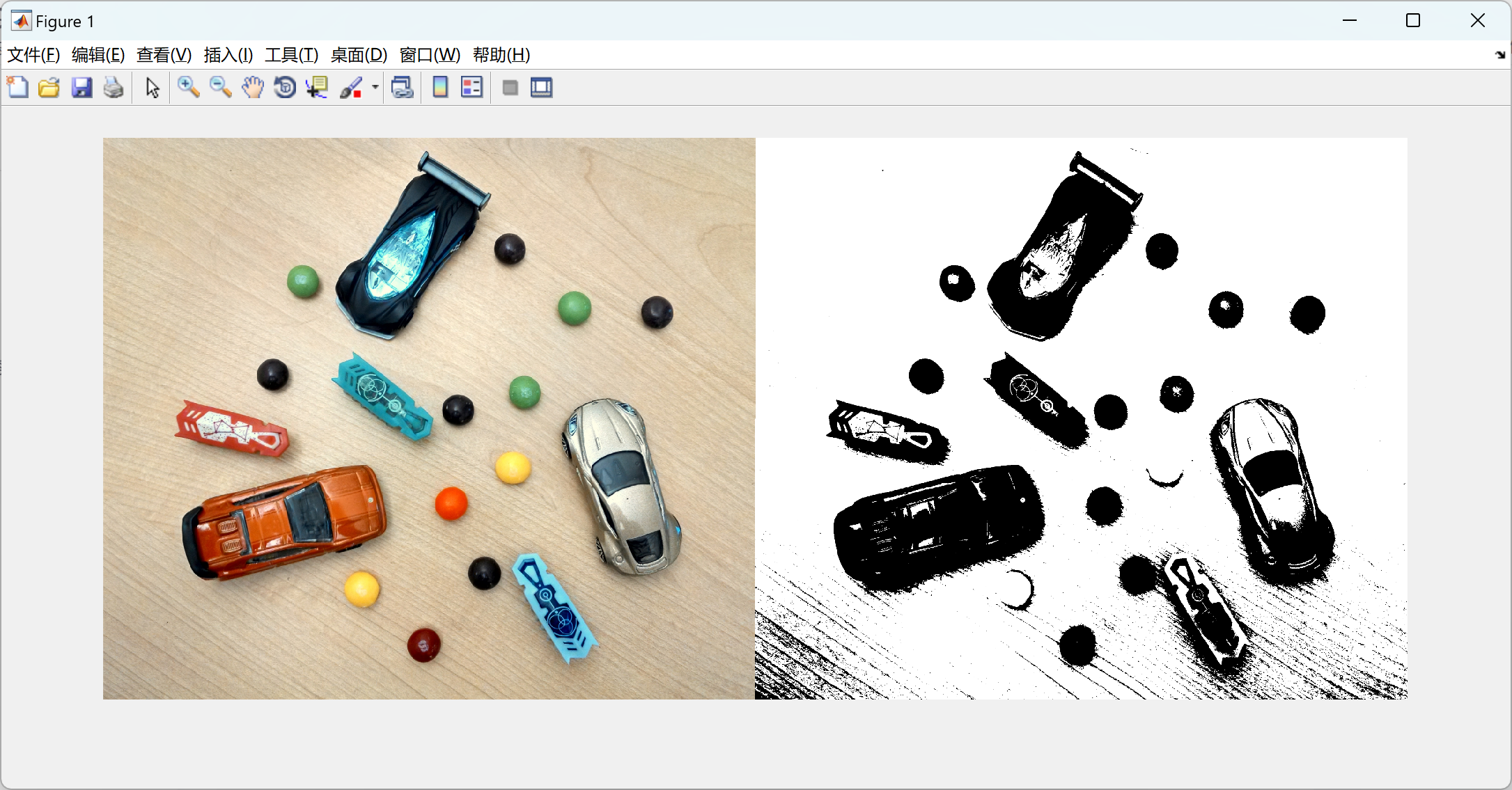The image size is (1512, 790).
Task: Enable the Data Cursor tool
Action: pyautogui.click(x=317, y=88)
